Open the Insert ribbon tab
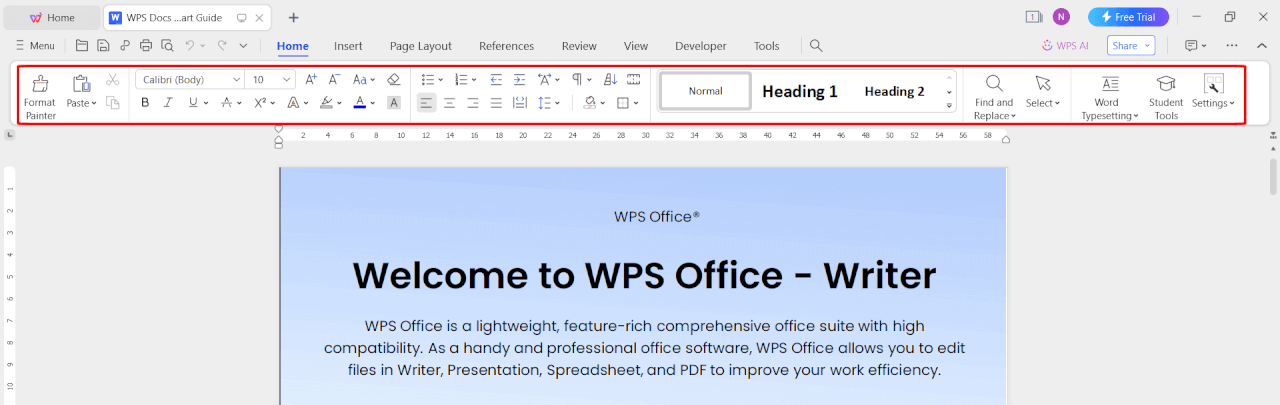 348,46
